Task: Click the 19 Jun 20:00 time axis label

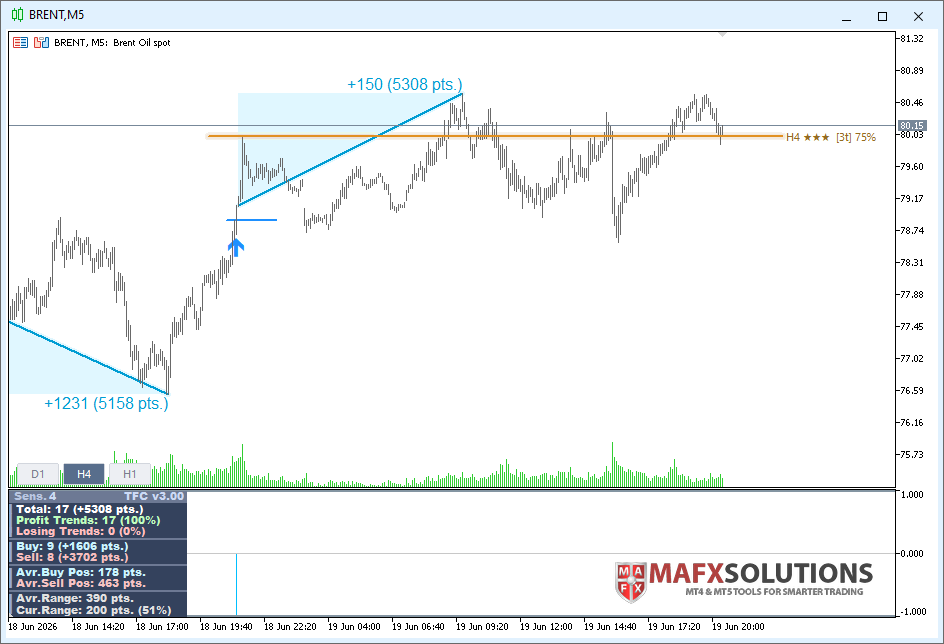Action: pyautogui.click(x=738, y=627)
